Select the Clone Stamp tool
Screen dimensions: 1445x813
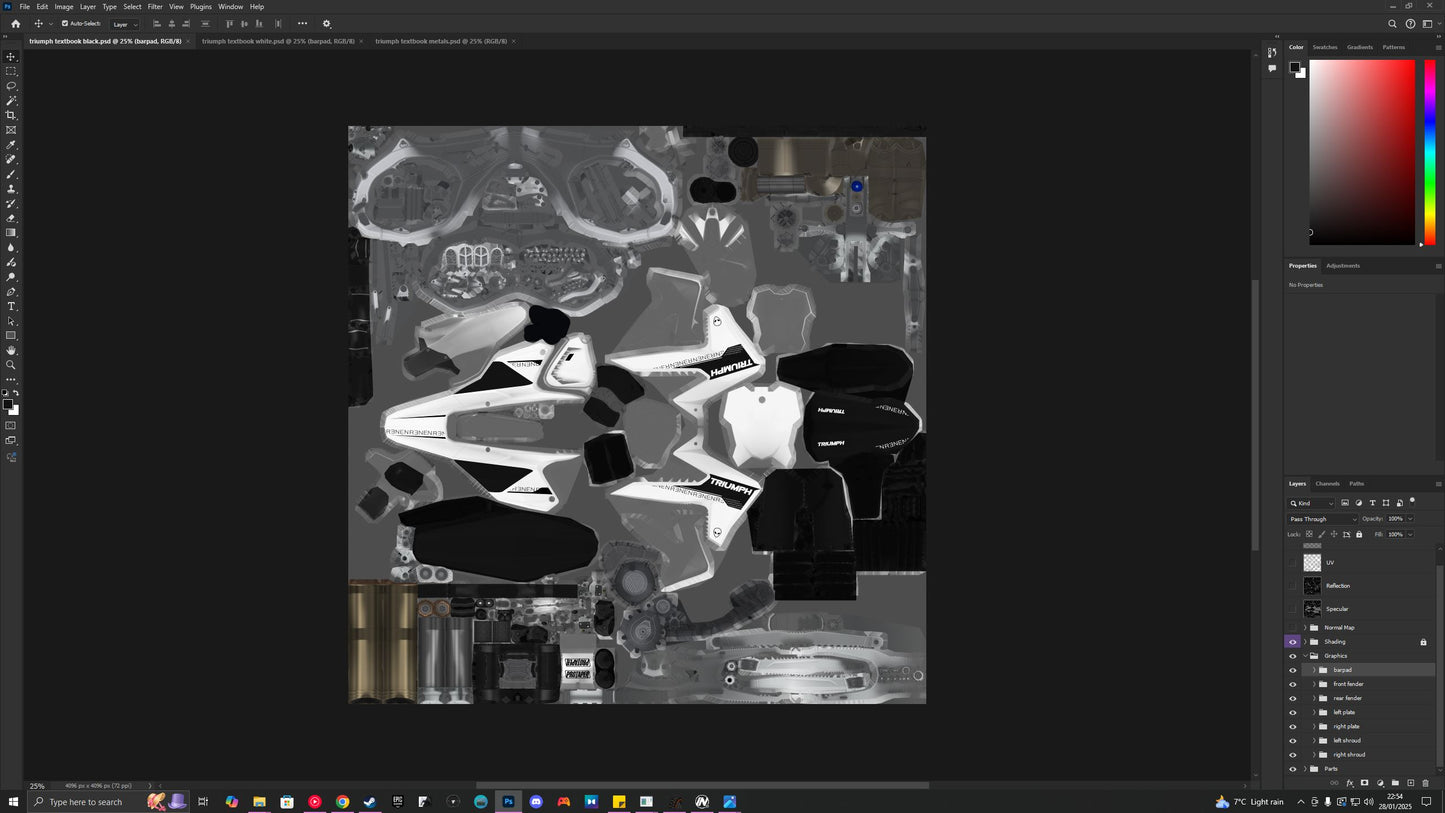pyautogui.click(x=11, y=189)
